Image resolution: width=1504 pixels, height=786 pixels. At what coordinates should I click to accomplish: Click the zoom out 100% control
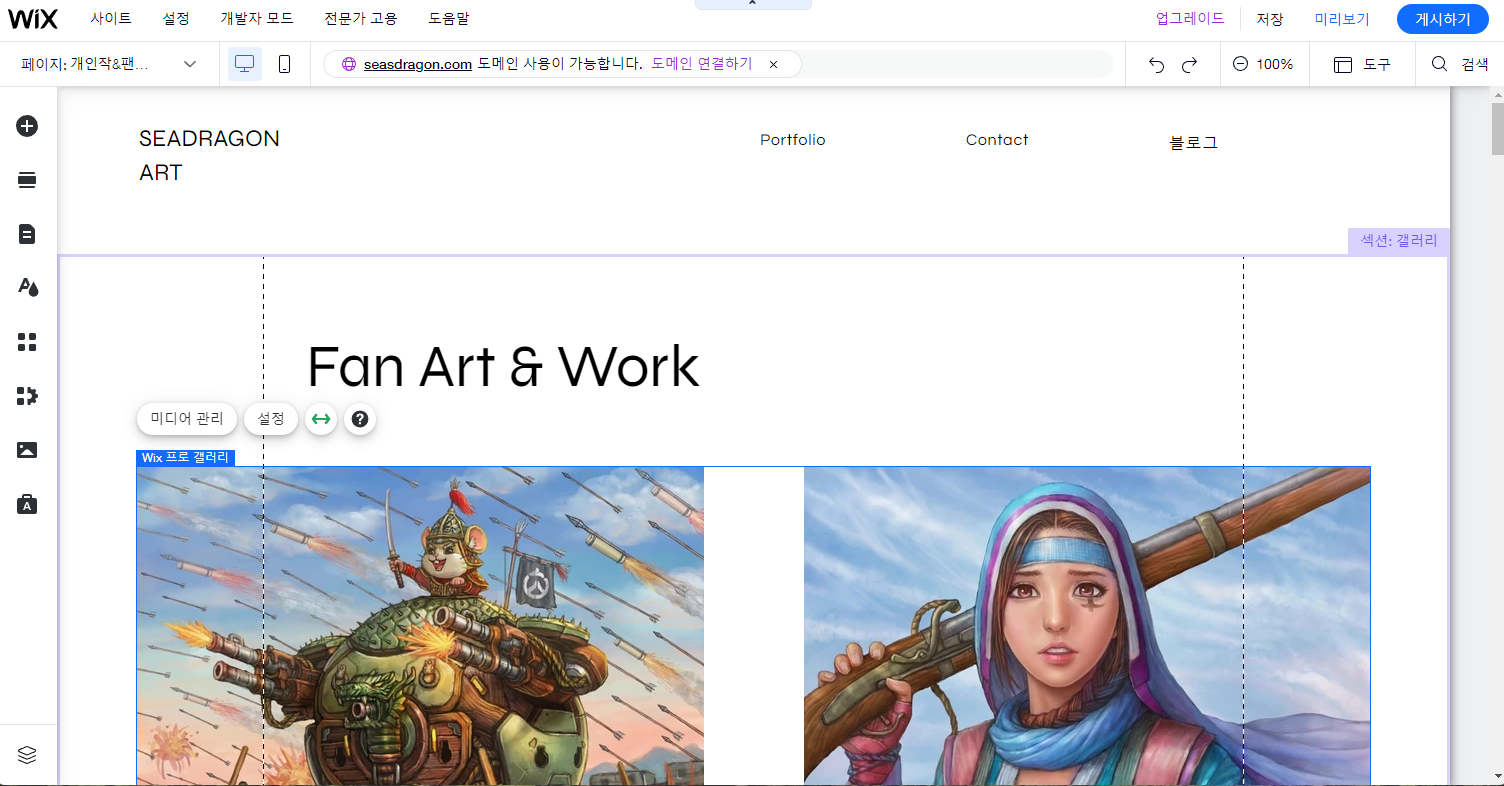[1263, 64]
